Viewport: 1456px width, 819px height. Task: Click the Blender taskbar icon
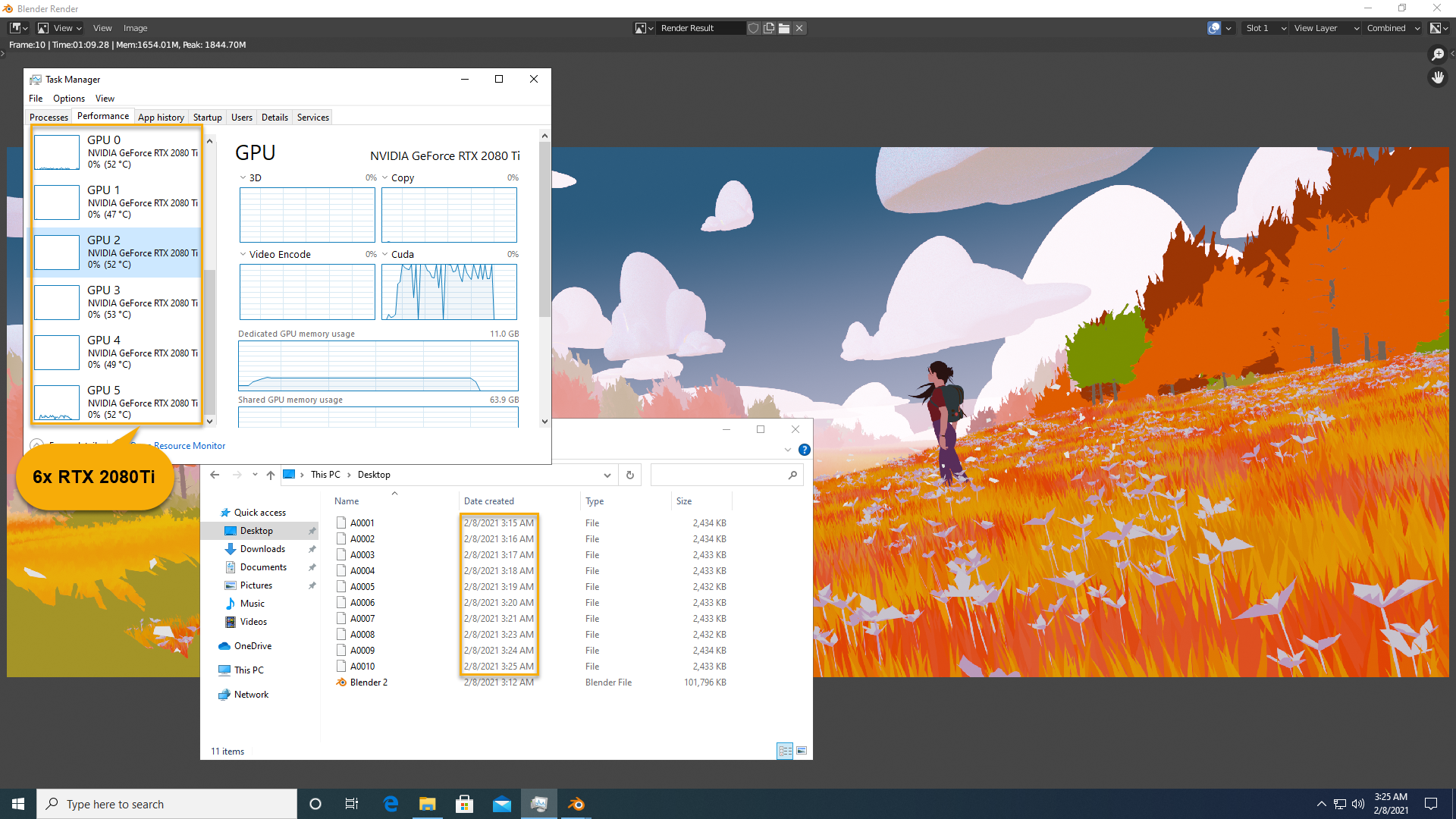(x=577, y=804)
